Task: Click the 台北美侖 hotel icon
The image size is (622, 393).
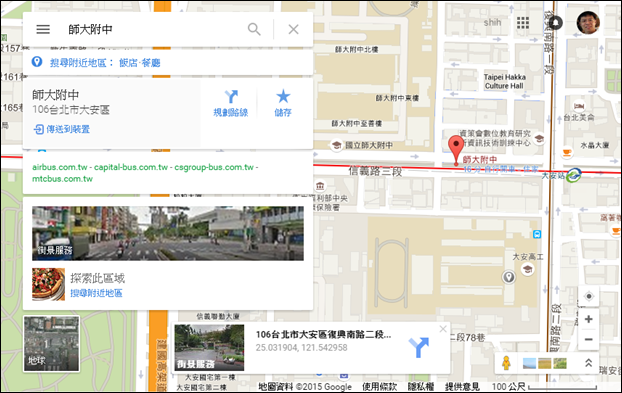Action: (x=579, y=106)
